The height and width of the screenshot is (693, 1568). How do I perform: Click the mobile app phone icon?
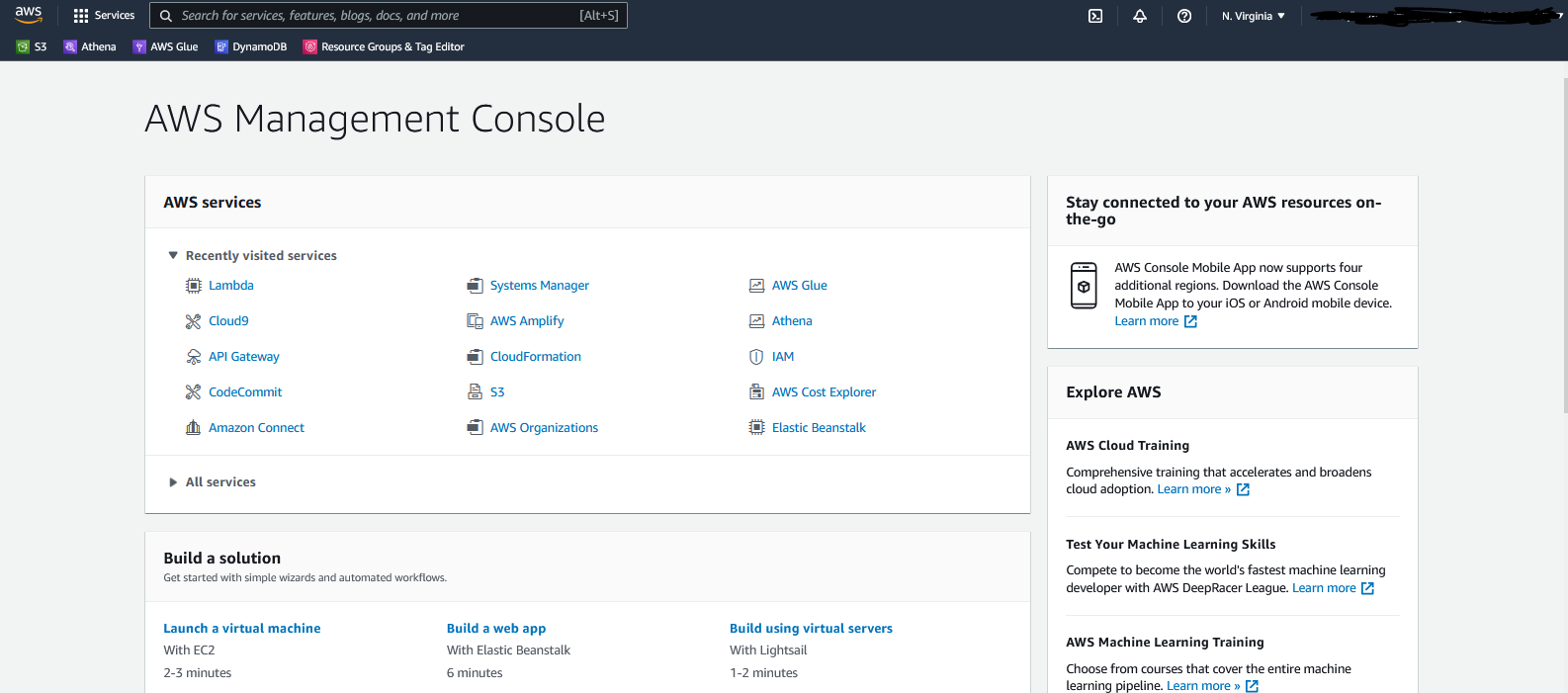1085,286
